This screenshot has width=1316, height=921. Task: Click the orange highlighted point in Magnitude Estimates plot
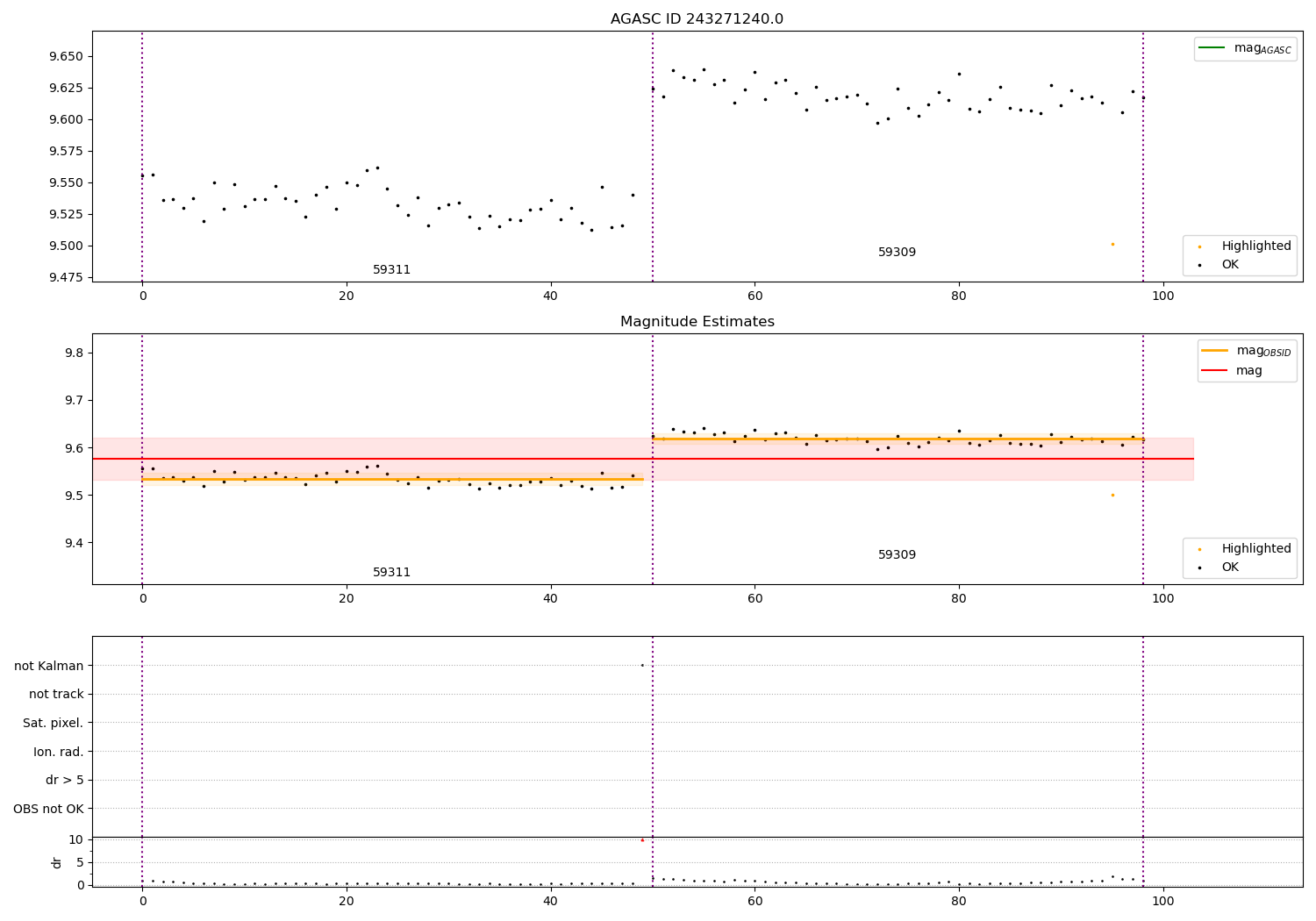click(1112, 495)
